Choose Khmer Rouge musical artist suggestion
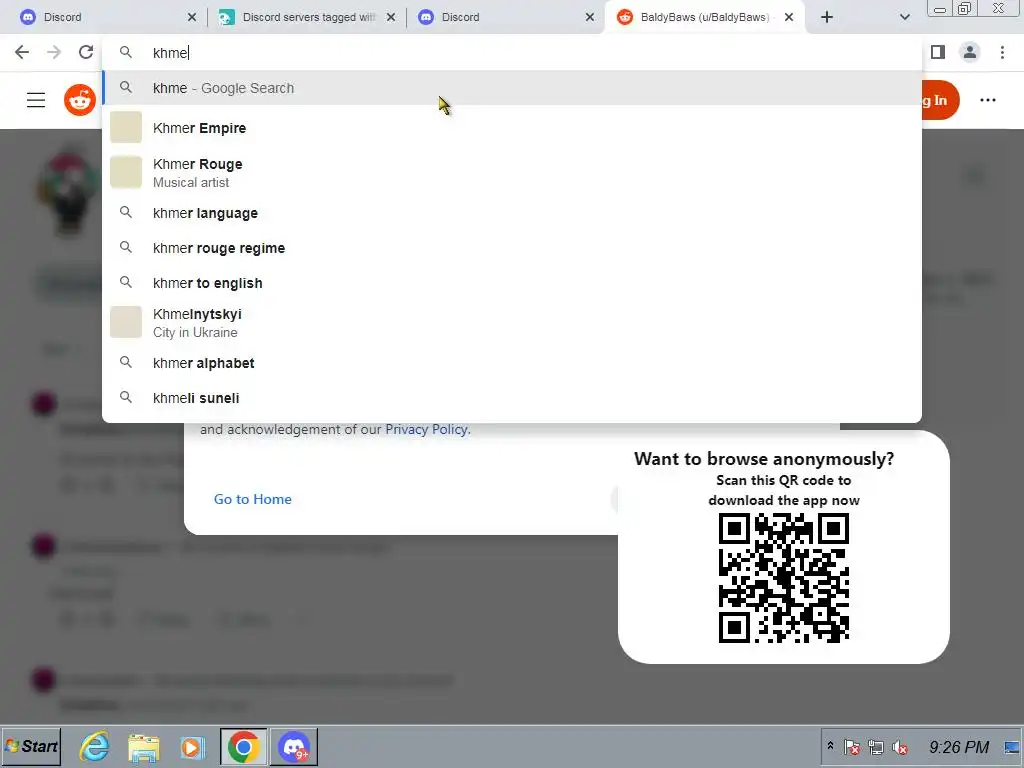1024x768 pixels. coord(512,172)
